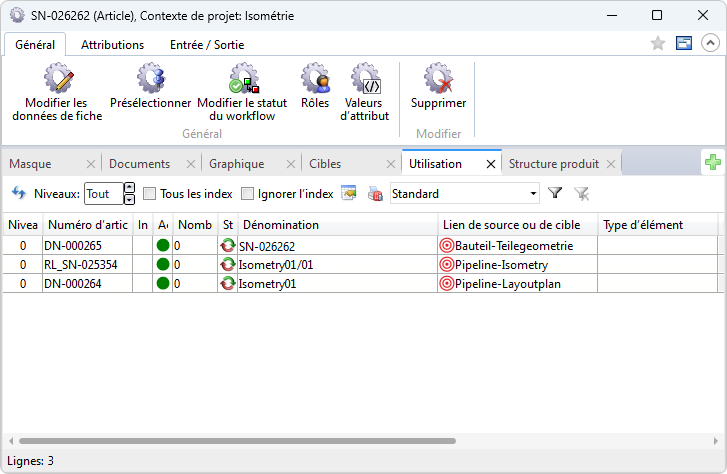Click green status dot in DN-000264 row
The width and height of the screenshot is (727, 474).
pos(163,283)
